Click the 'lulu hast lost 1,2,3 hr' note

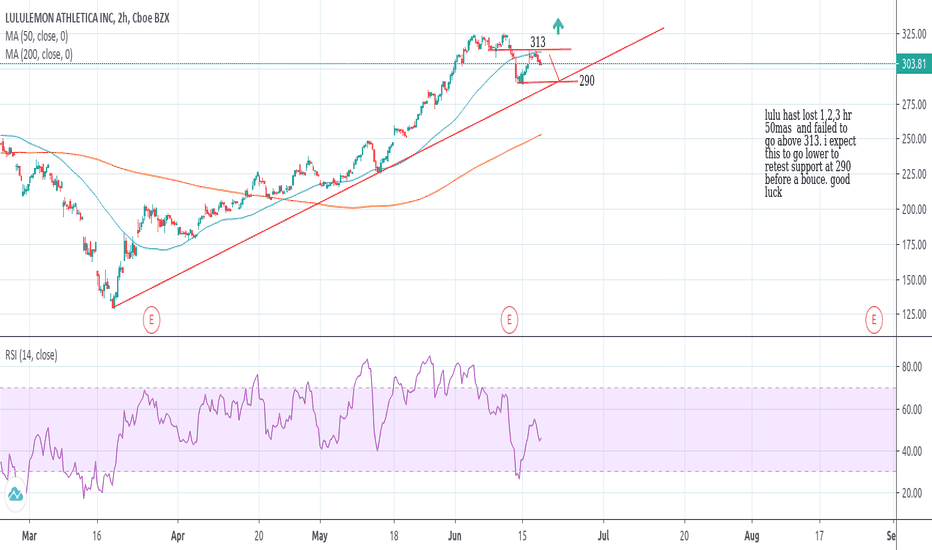810,153
